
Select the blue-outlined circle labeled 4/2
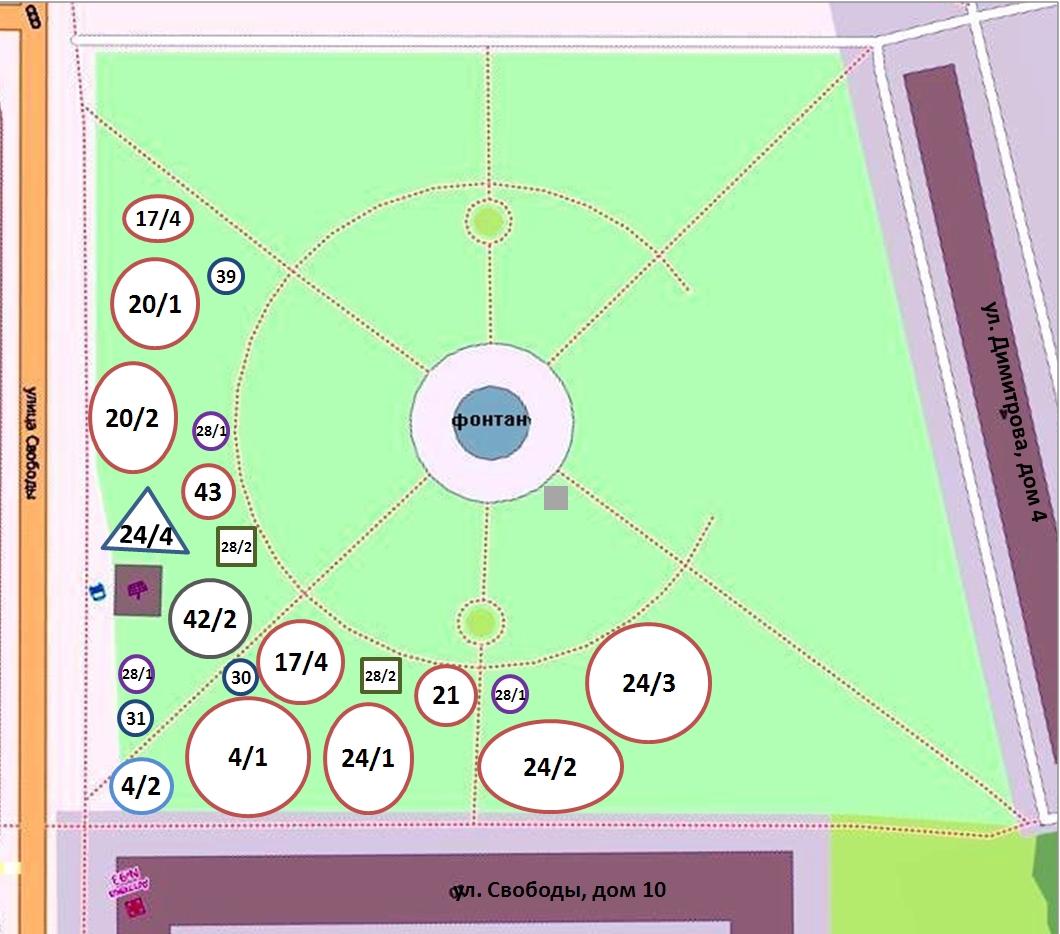(x=142, y=786)
